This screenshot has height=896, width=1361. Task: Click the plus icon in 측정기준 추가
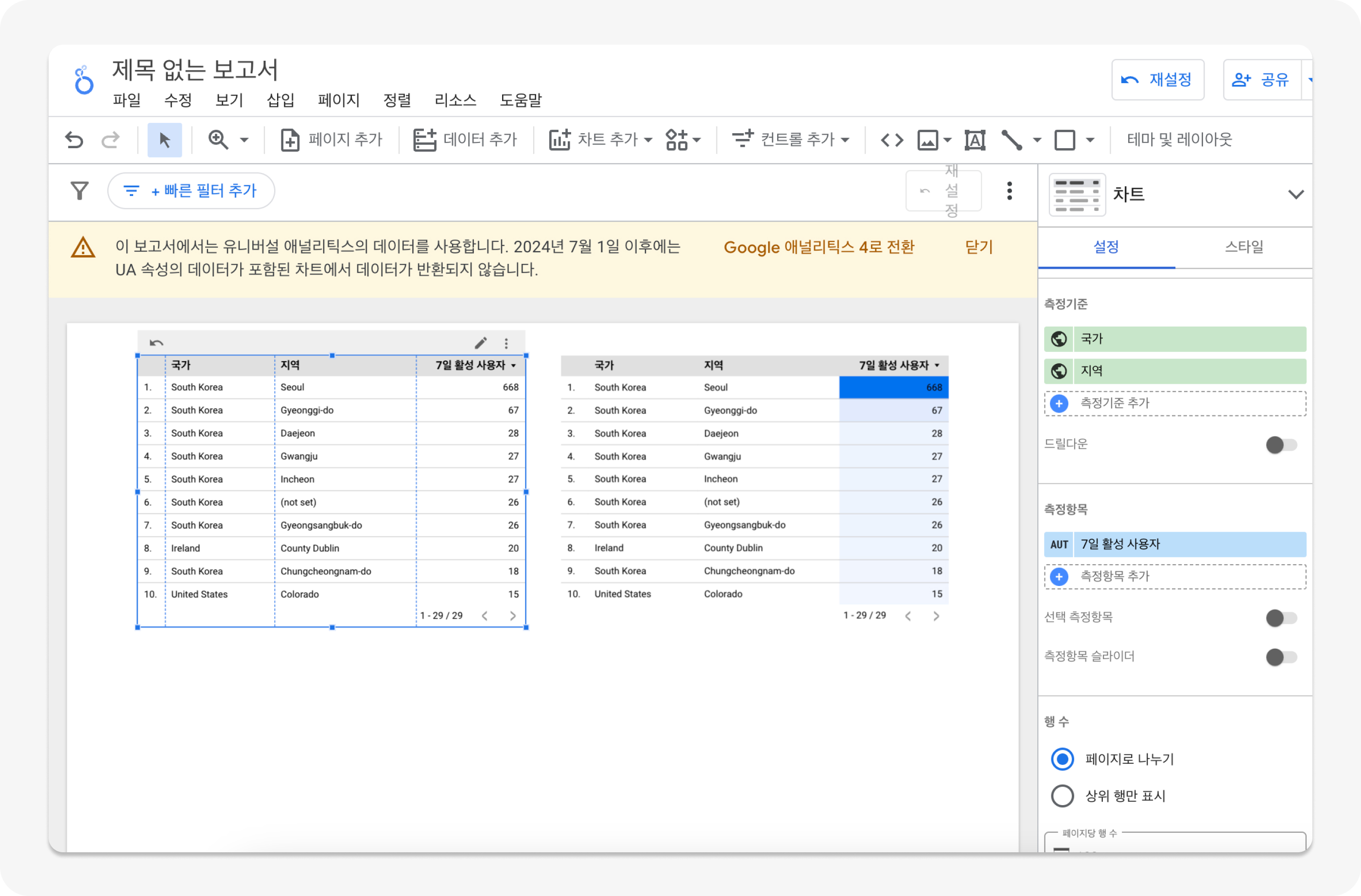(x=1059, y=404)
